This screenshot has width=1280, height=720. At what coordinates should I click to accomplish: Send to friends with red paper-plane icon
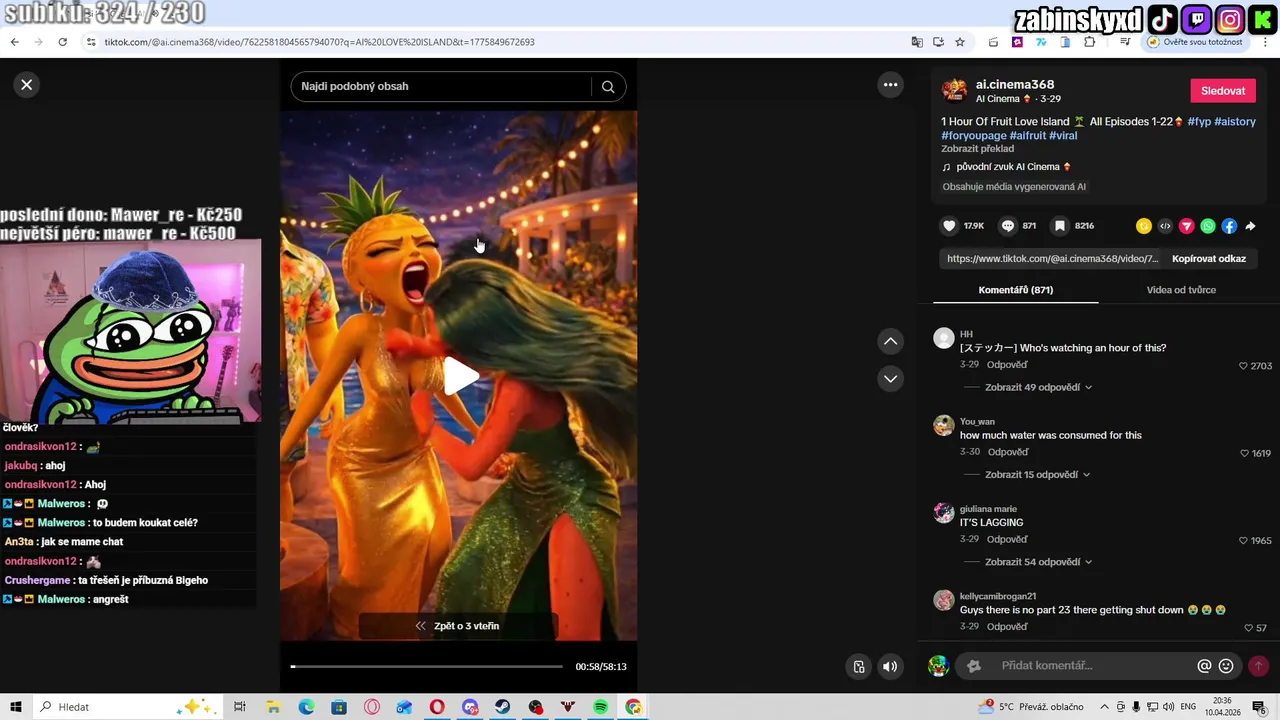(x=1187, y=226)
